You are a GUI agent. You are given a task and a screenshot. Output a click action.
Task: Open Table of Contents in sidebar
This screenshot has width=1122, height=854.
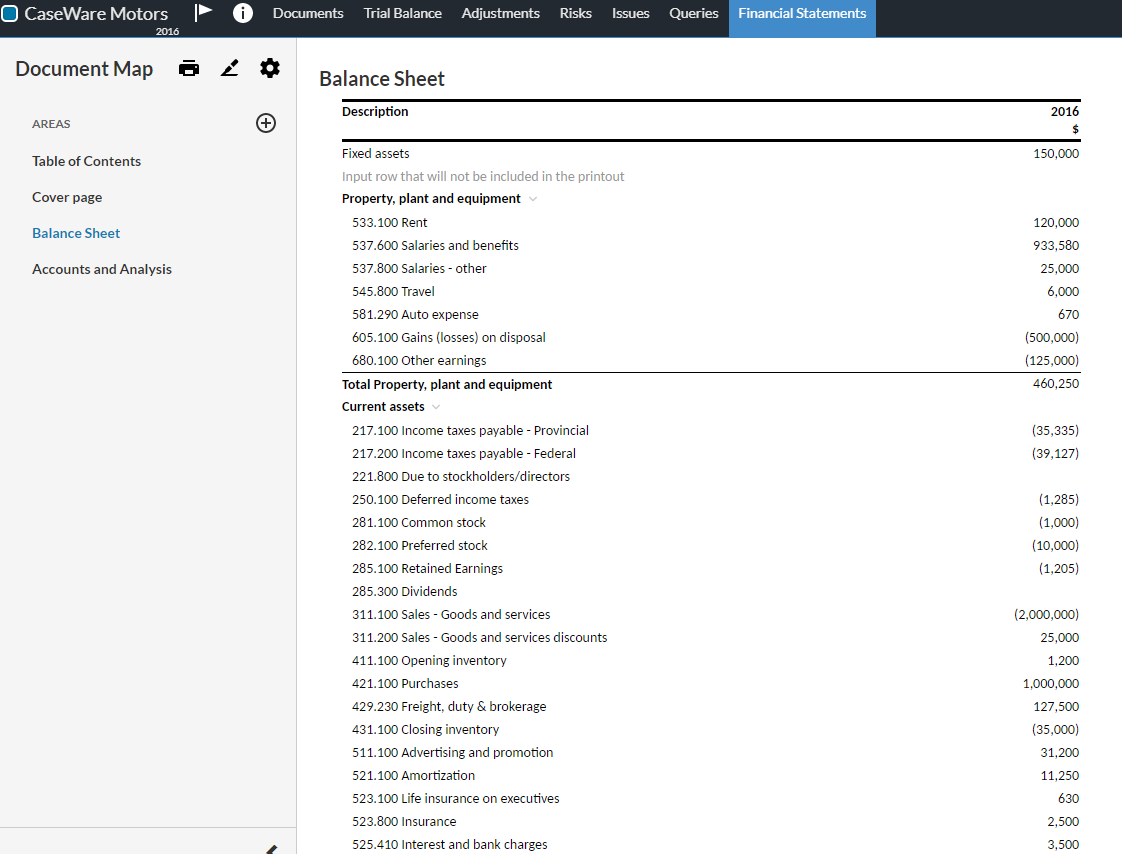click(86, 161)
